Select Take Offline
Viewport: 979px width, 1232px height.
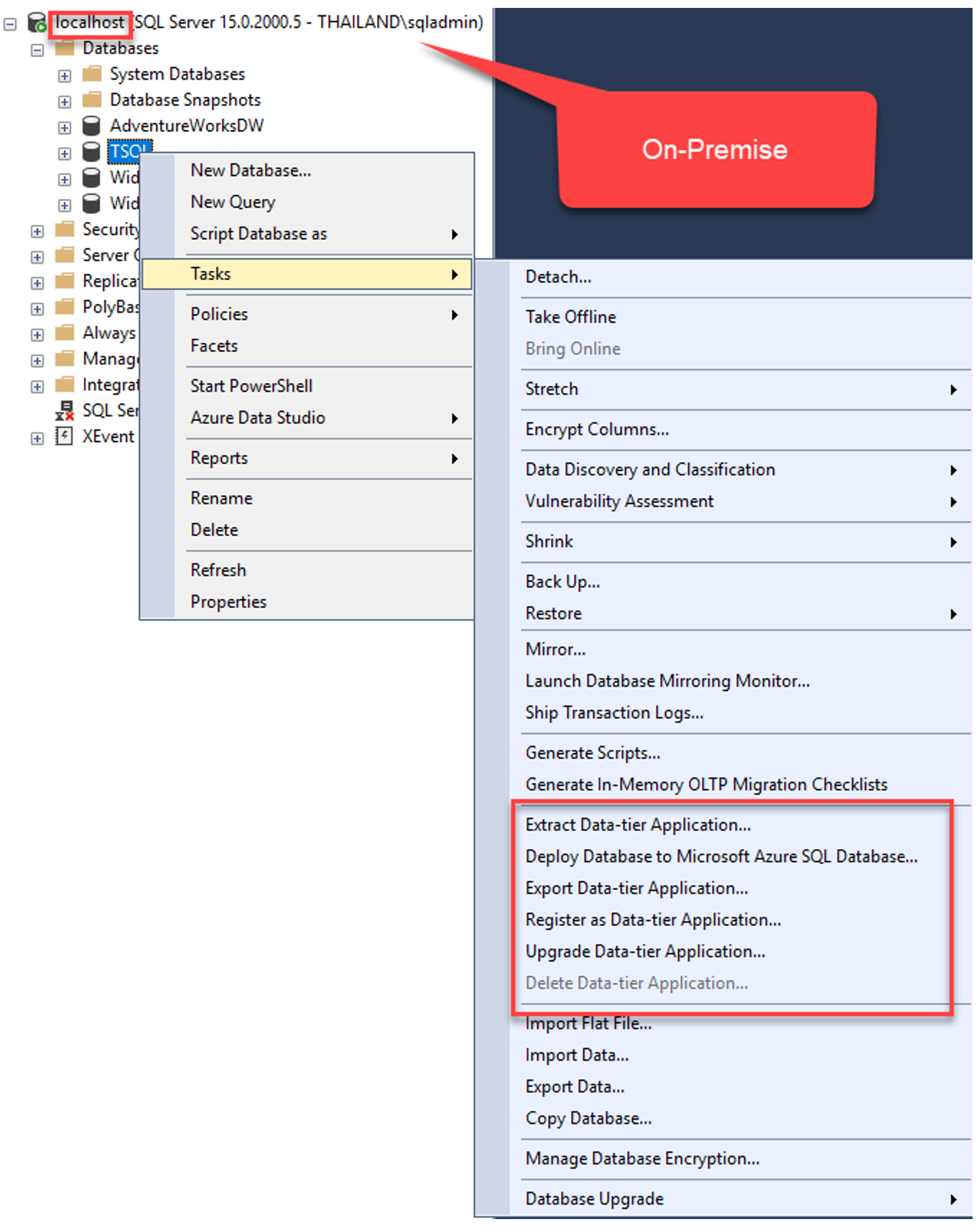[723, 317]
